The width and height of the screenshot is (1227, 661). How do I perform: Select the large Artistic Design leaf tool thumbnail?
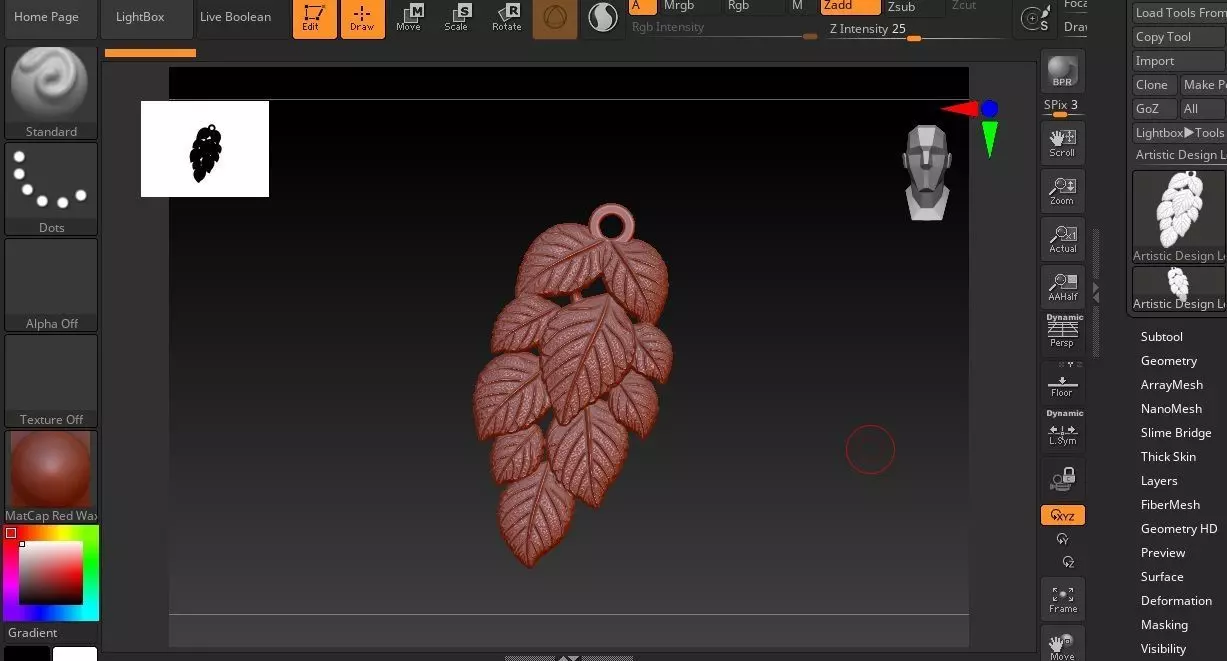[1179, 217]
